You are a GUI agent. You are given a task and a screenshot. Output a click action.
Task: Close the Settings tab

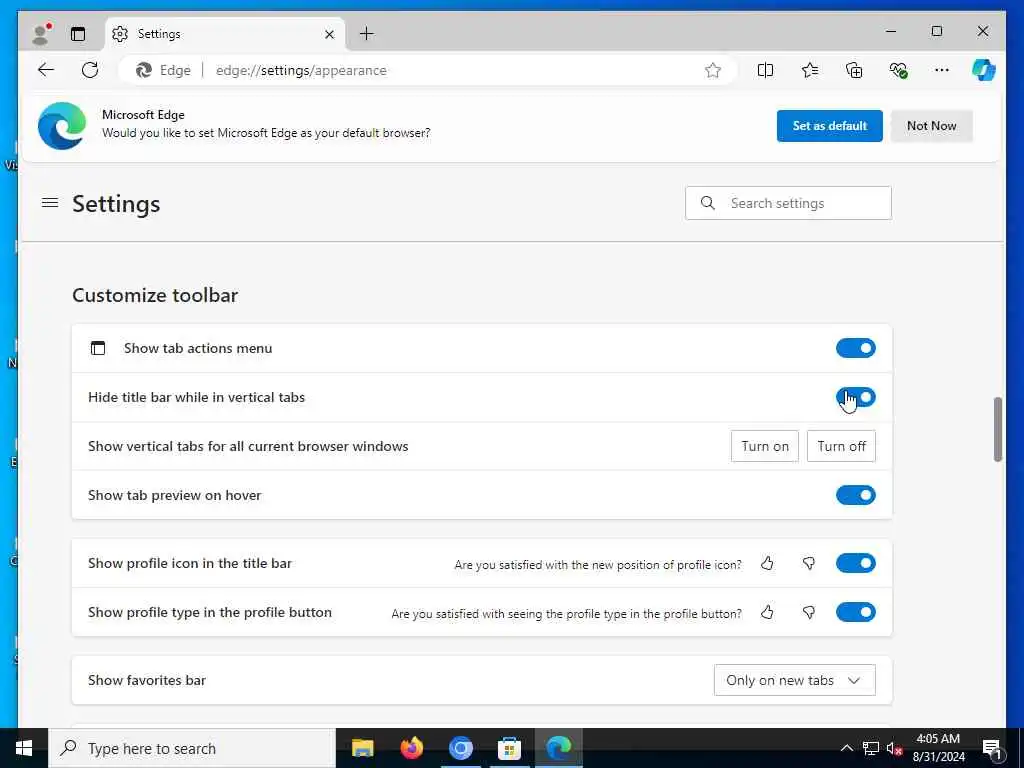pyautogui.click(x=330, y=34)
